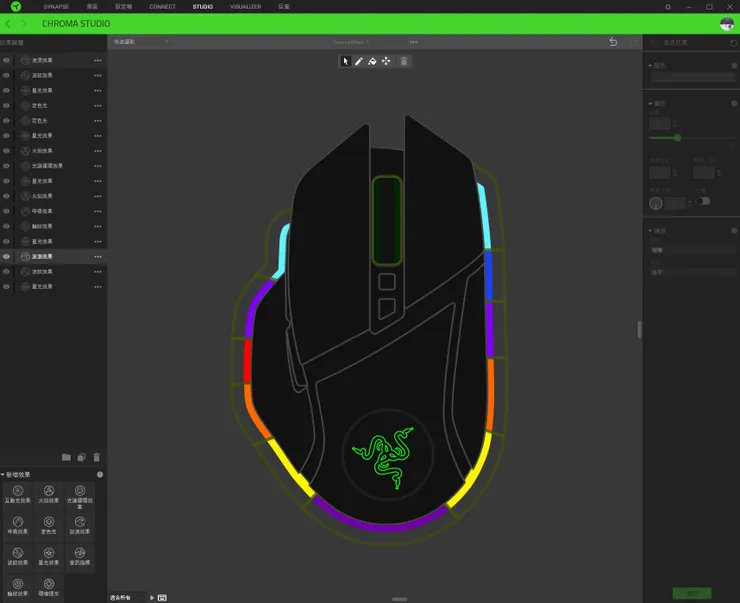Click the green save button at bottom right
The height and width of the screenshot is (603, 740).
pos(692,593)
